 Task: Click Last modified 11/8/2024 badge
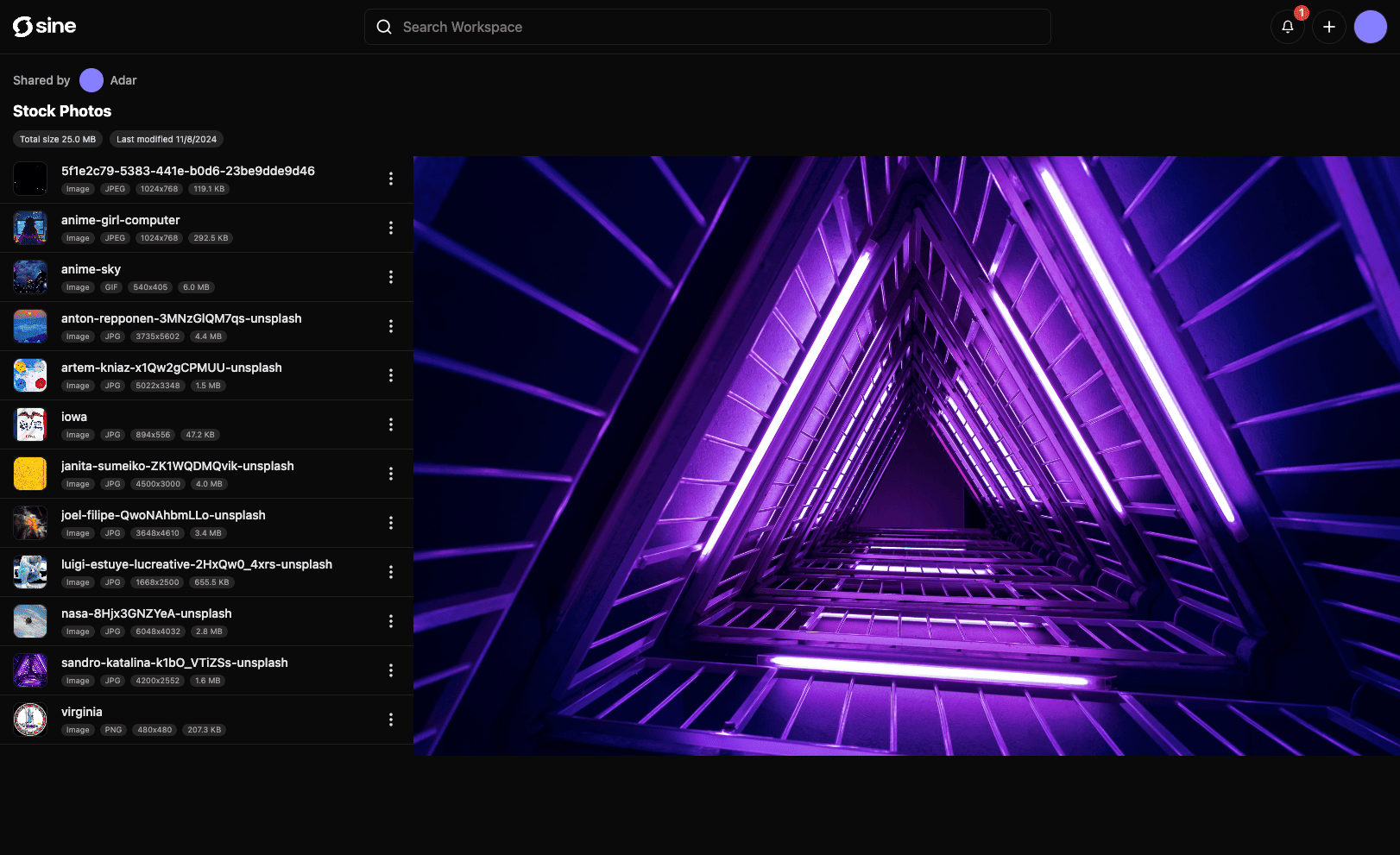click(x=167, y=139)
